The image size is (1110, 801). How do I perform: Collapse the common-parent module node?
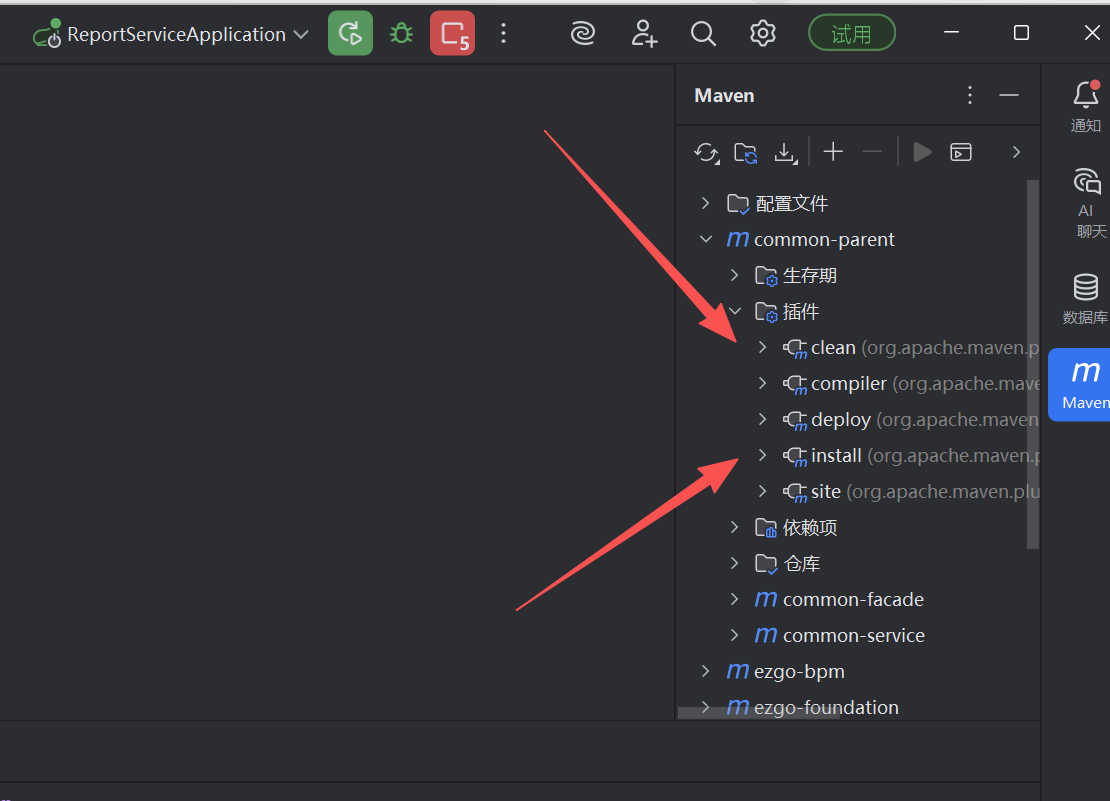coord(705,239)
